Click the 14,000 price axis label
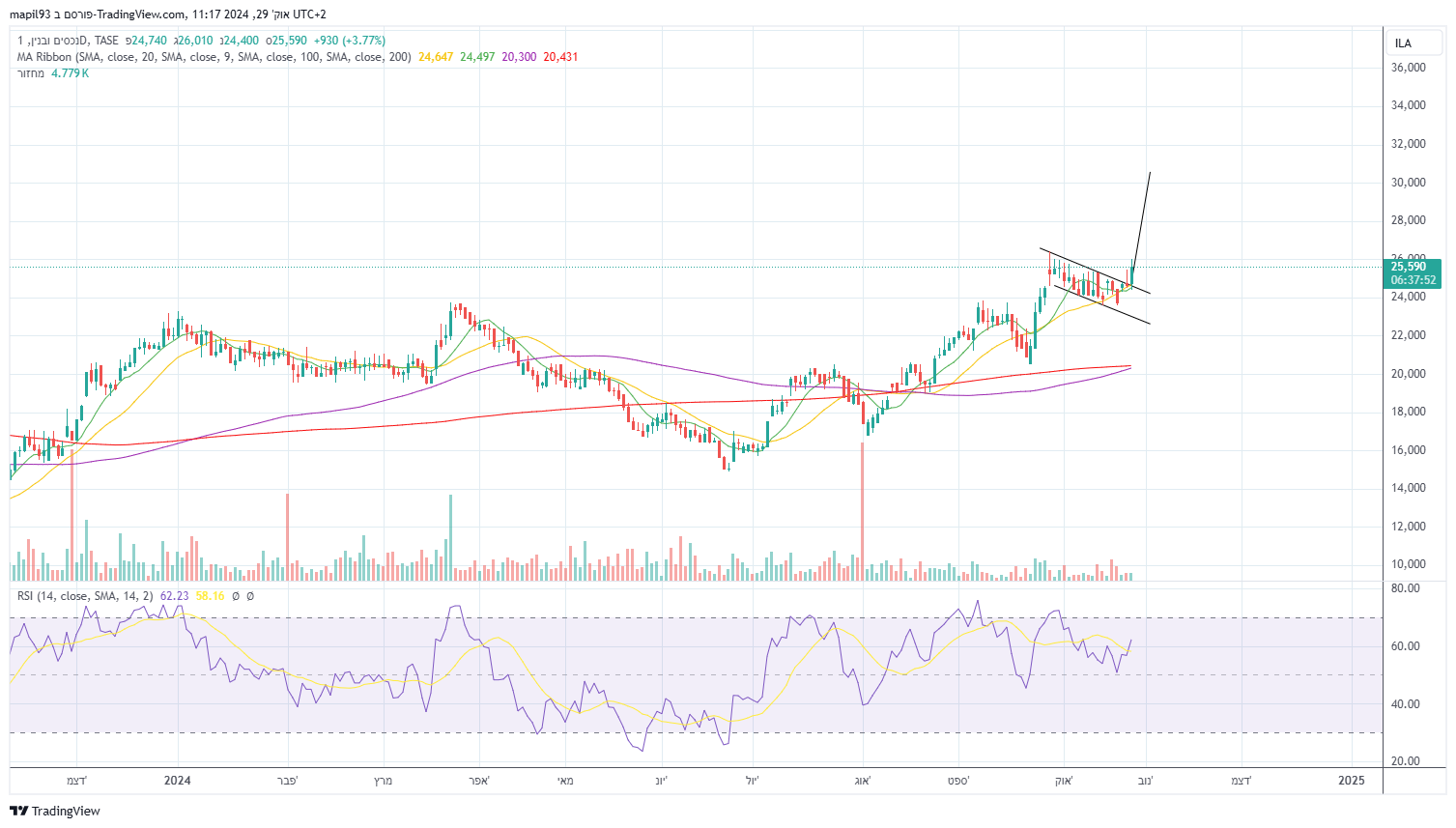Viewport: 1456px width, 828px height. [1409, 488]
